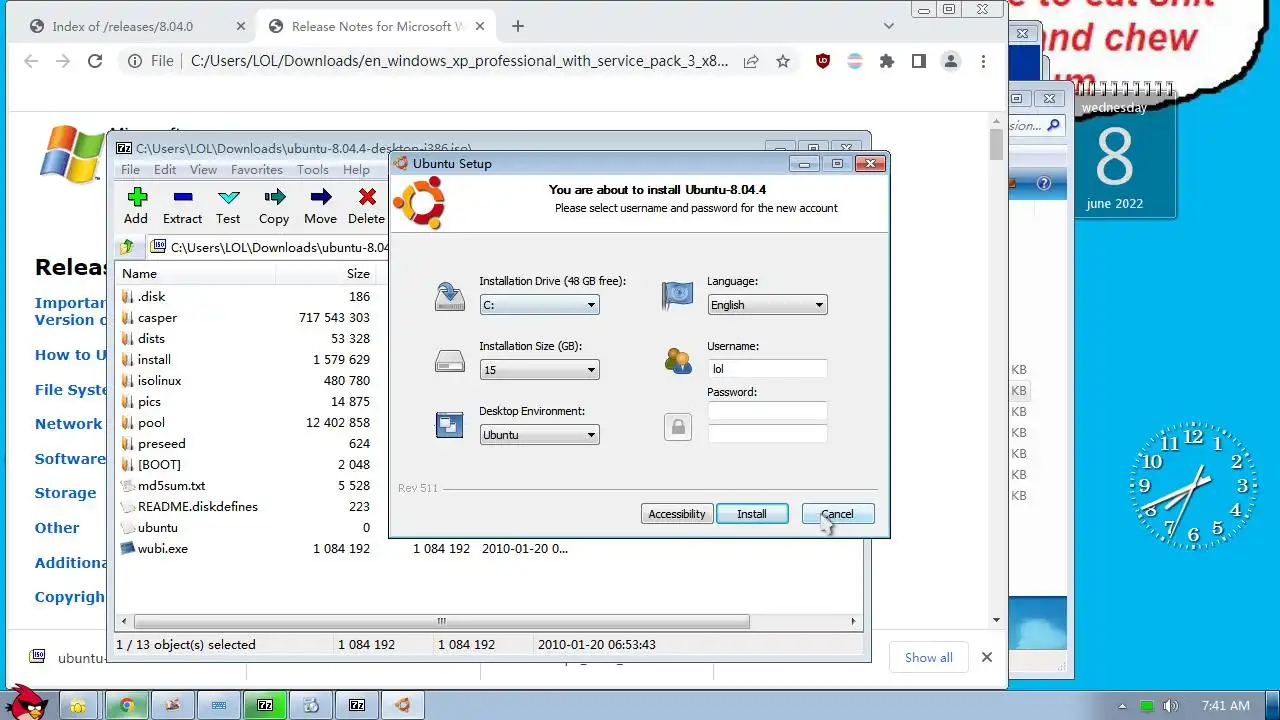Click the Ubuntu Setup taskbar icon
The image size is (1280, 720).
pyautogui.click(x=402, y=705)
